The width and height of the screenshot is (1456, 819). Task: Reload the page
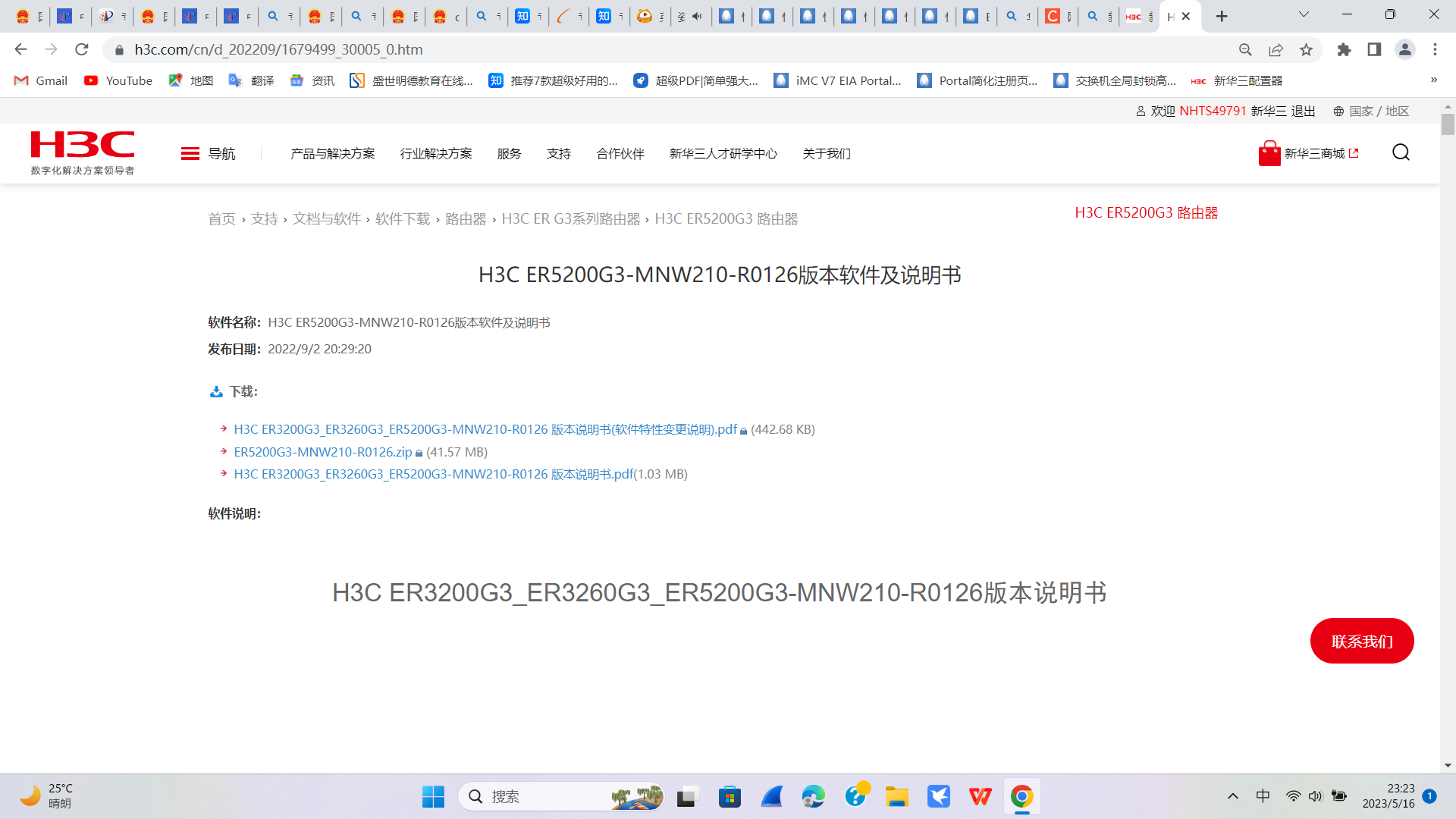[82, 50]
